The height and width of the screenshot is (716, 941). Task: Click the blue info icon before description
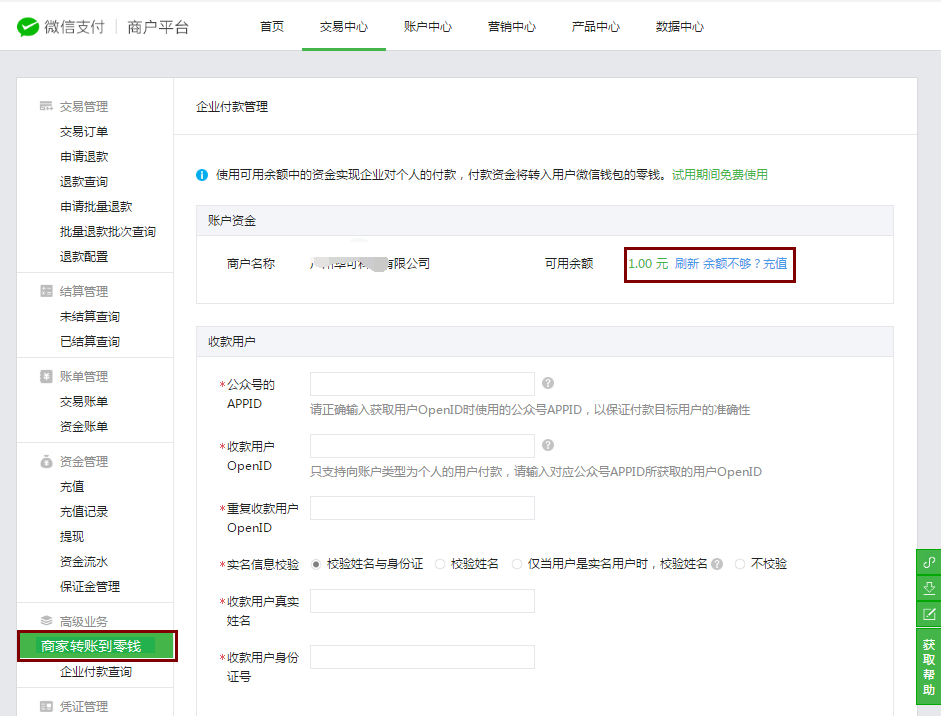pyautogui.click(x=202, y=175)
